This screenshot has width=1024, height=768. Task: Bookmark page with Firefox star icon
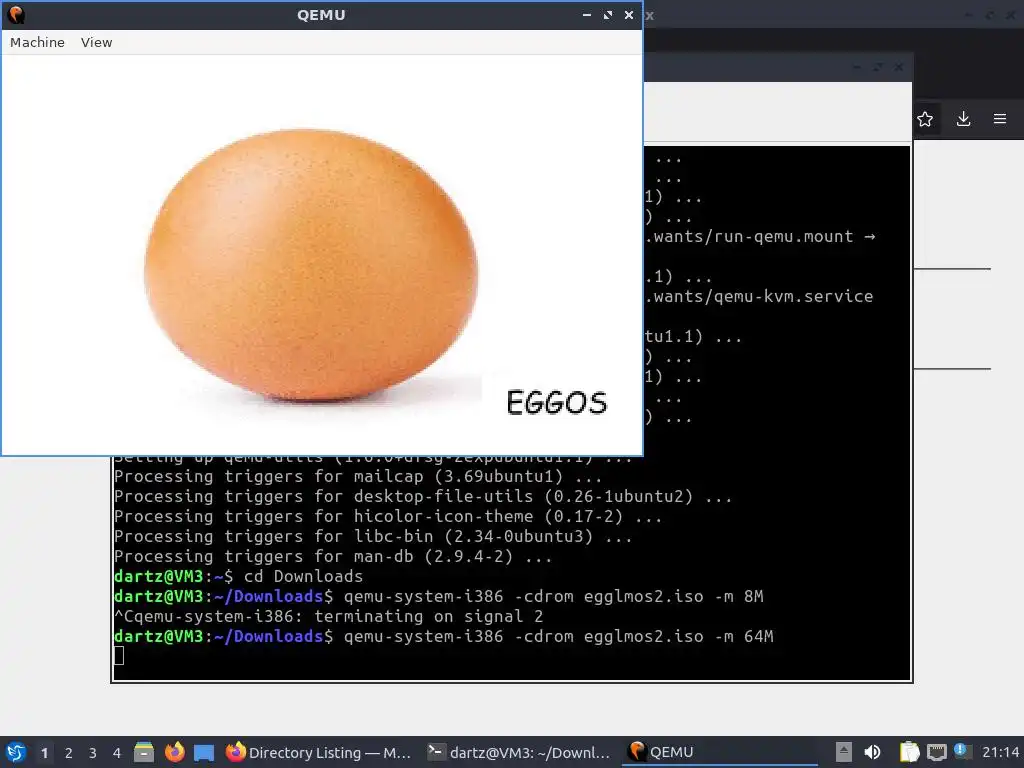pyautogui.click(x=925, y=119)
